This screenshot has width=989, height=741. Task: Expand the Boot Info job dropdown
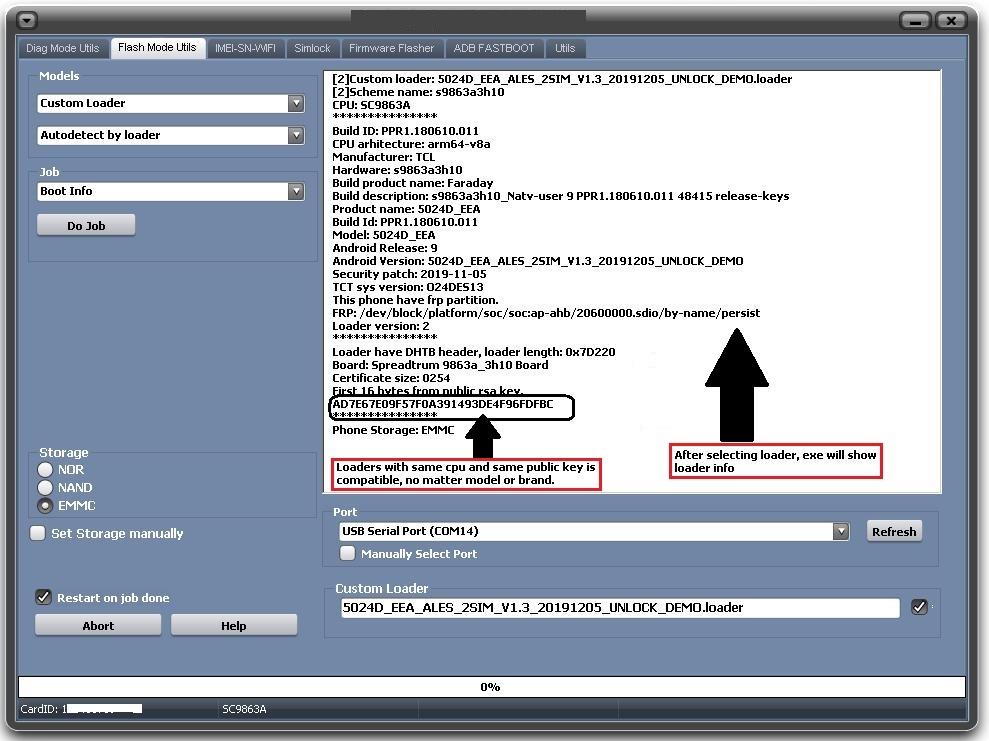(295, 191)
